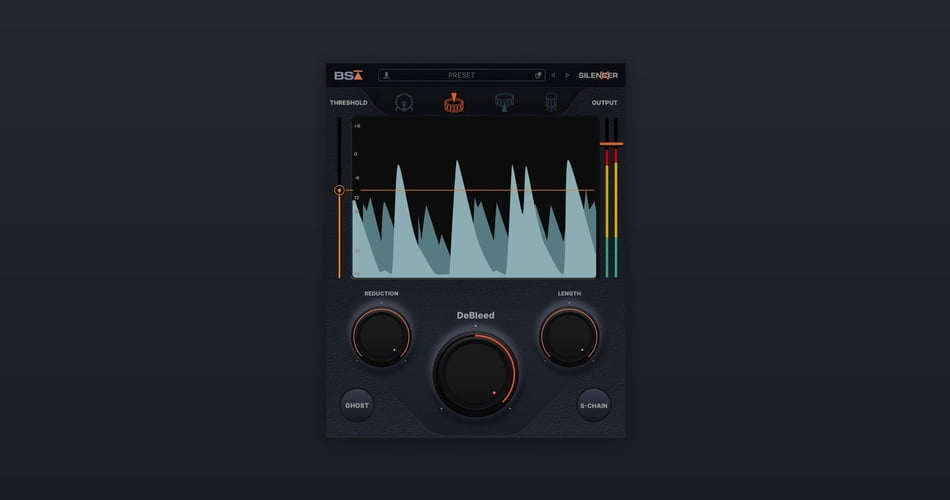The width and height of the screenshot is (950, 500).
Task: Toggle the S-CHAIN sidechain button
Action: [x=594, y=405]
